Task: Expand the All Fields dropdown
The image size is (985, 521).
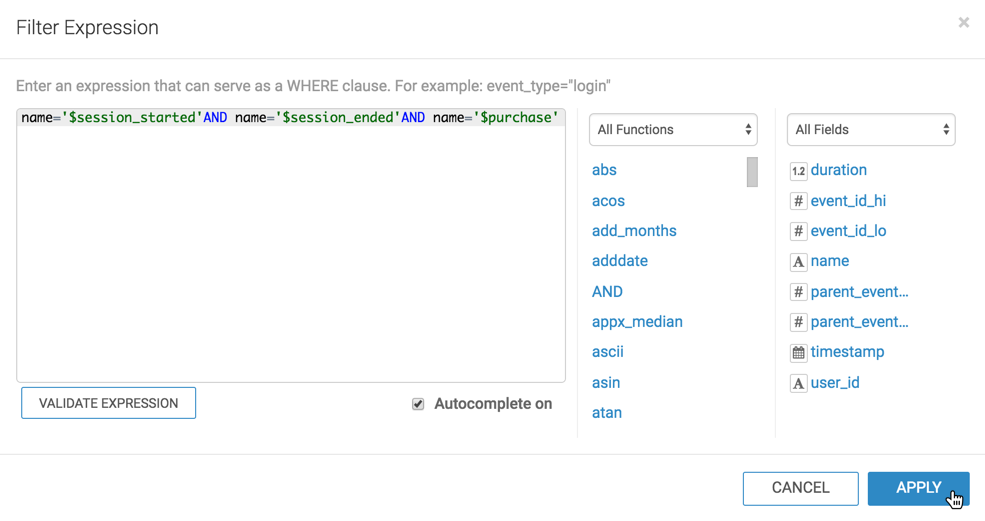Action: point(870,130)
